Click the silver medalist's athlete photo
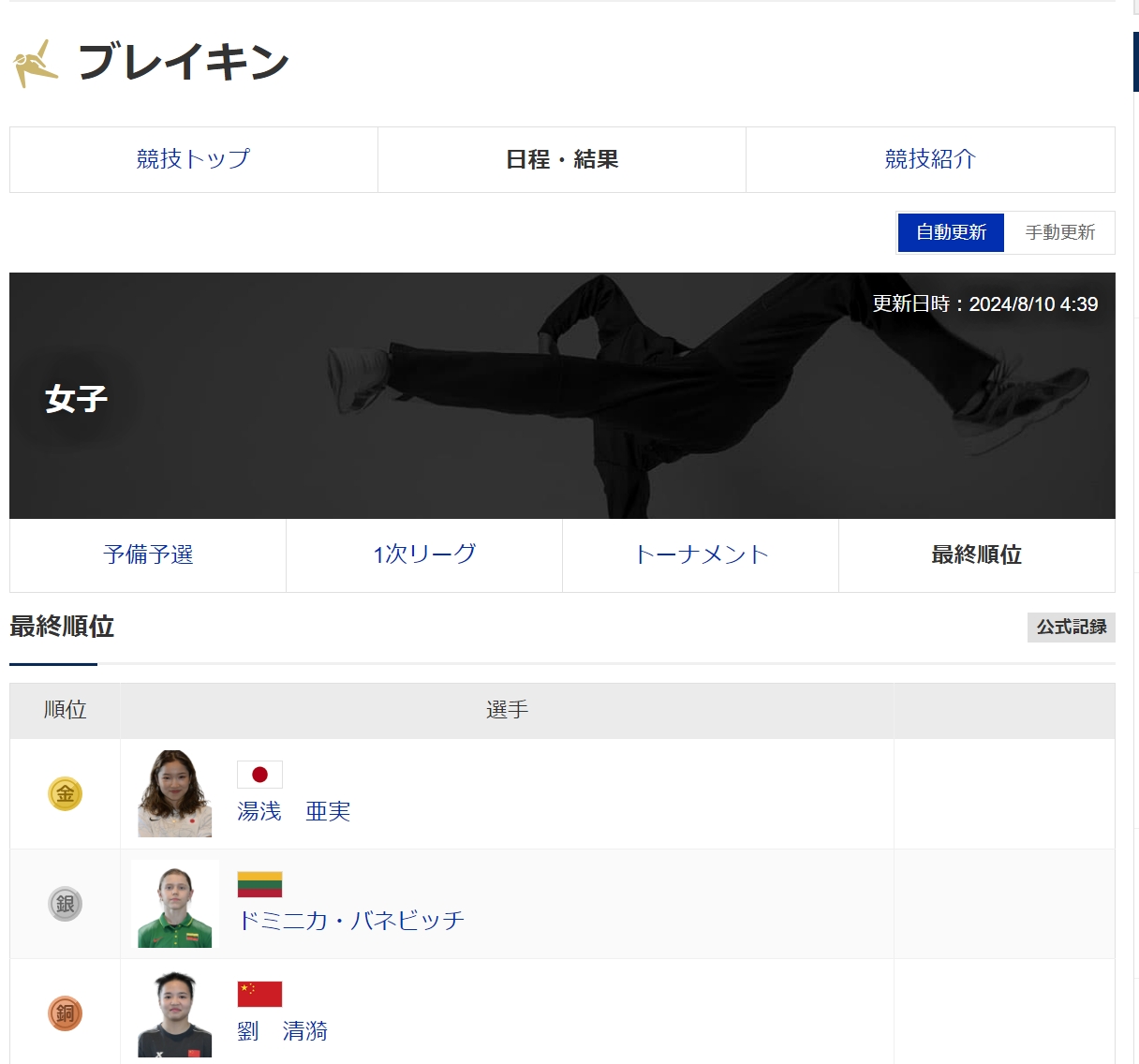 (x=175, y=905)
